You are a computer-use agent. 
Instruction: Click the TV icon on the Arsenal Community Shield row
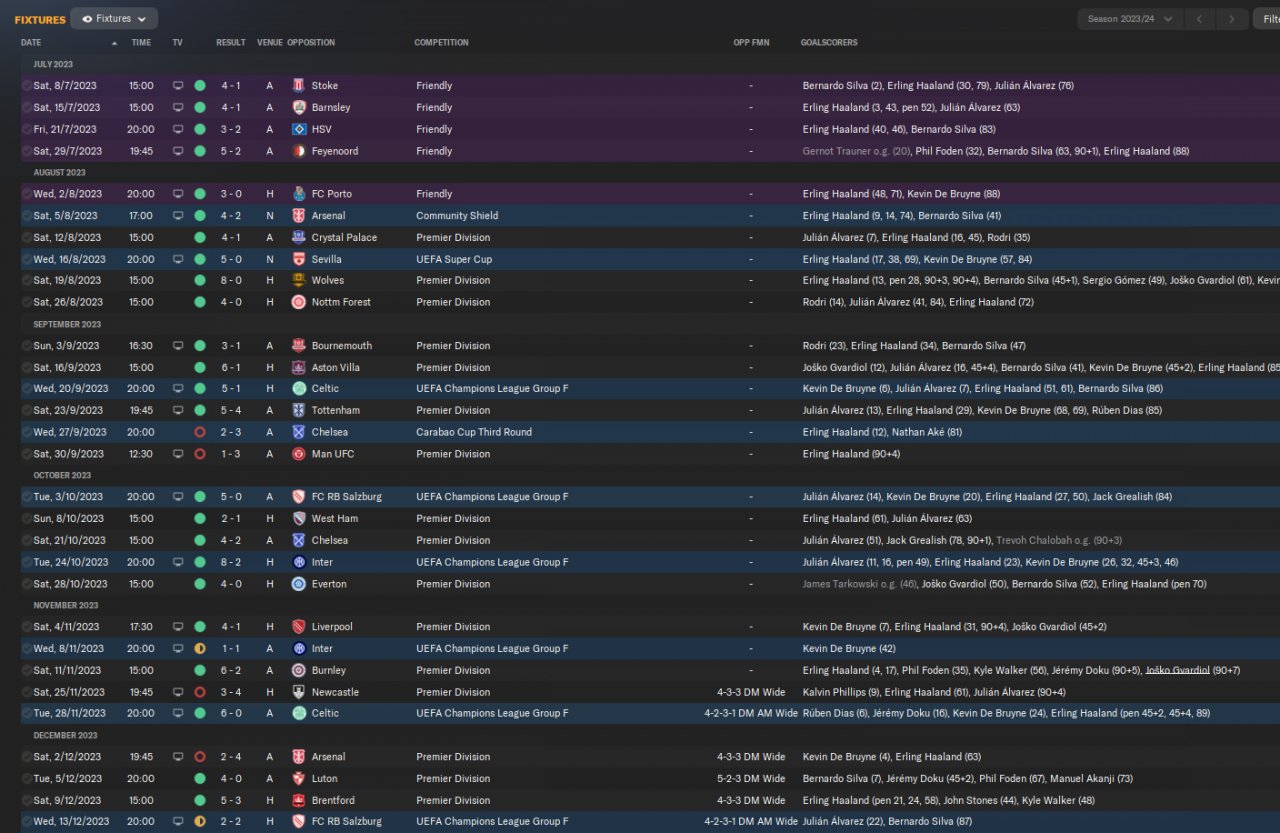[x=178, y=216]
